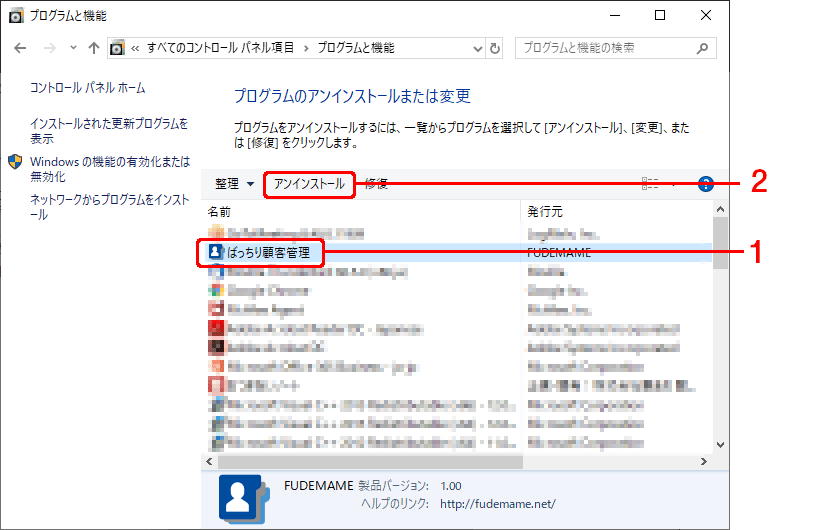Click the 修復 toolbar button
The width and height of the screenshot is (840, 530).
[x=376, y=184]
